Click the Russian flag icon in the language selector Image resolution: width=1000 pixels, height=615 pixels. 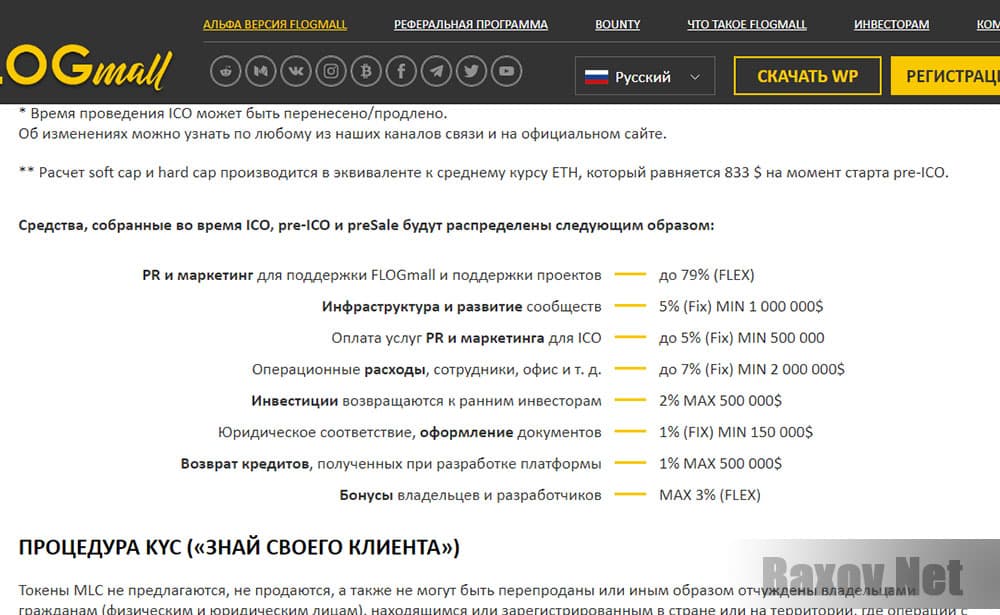coord(598,74)
